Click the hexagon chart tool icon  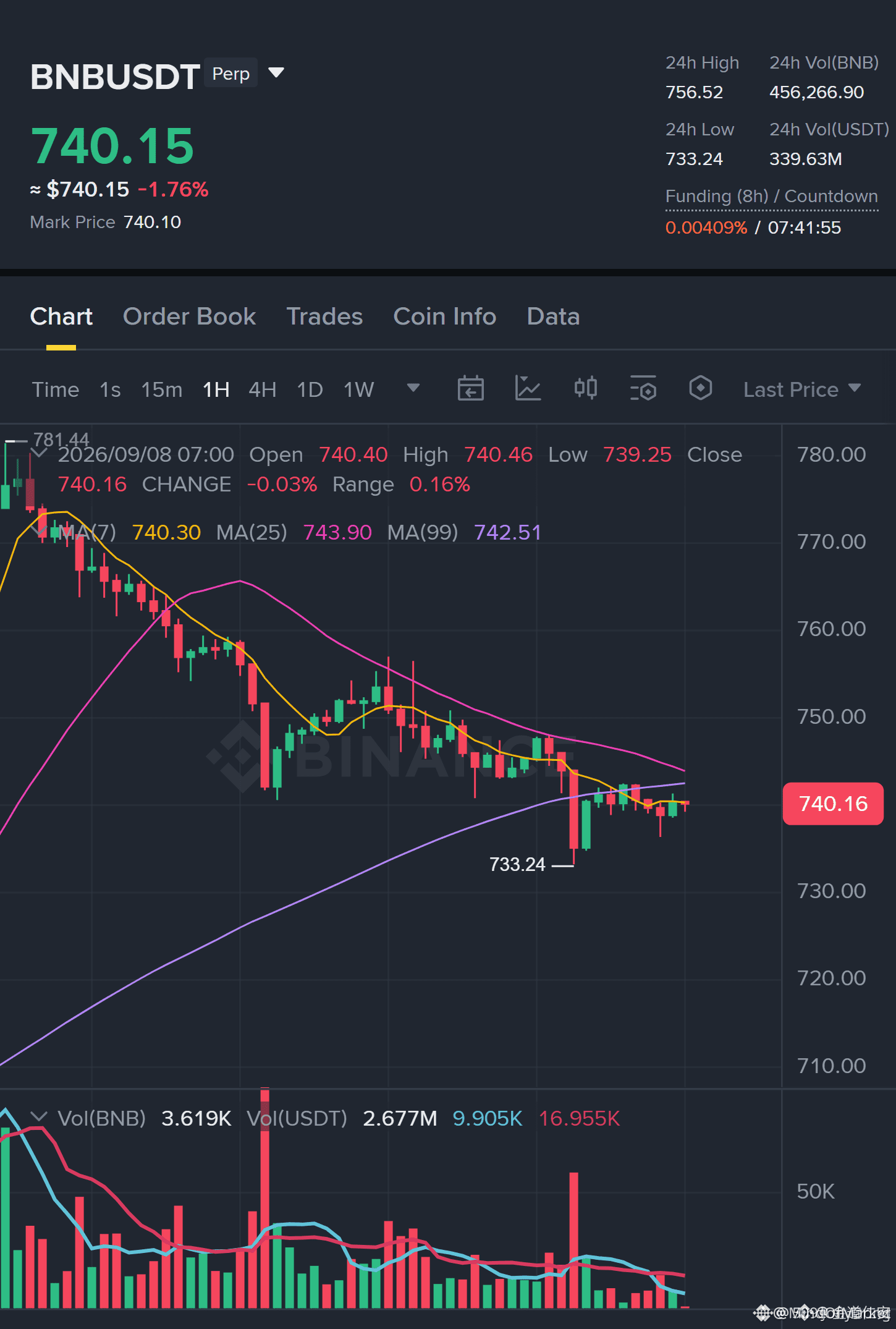[x=701, y=389]
